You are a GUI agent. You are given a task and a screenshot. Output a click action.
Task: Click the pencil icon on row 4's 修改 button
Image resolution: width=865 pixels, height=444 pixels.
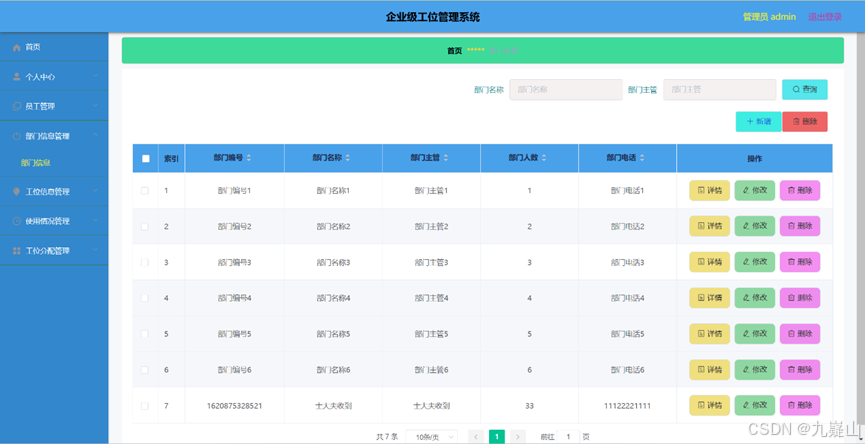click(746, 298)
